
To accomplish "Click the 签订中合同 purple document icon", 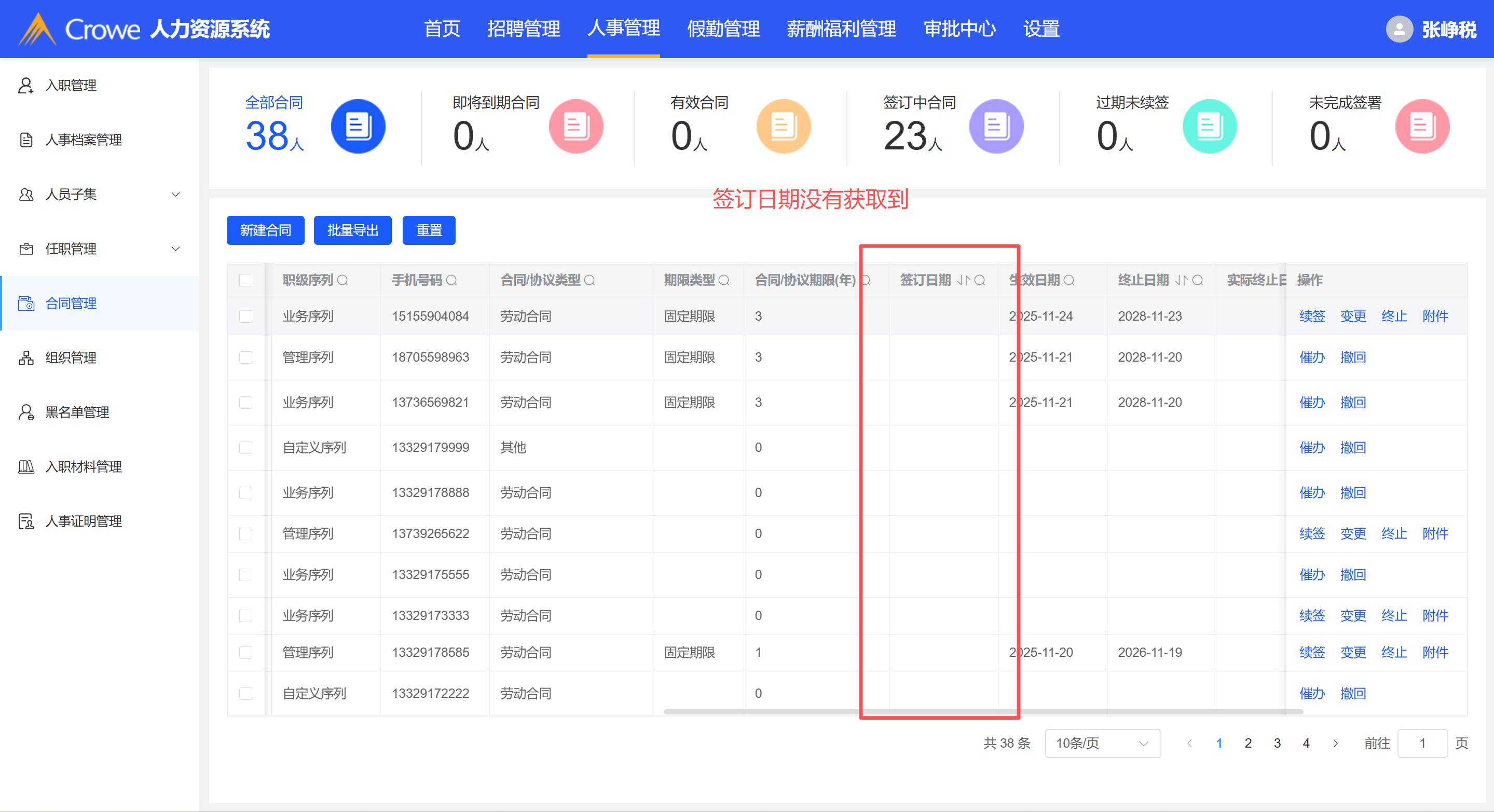I will (x=996, y=127).
